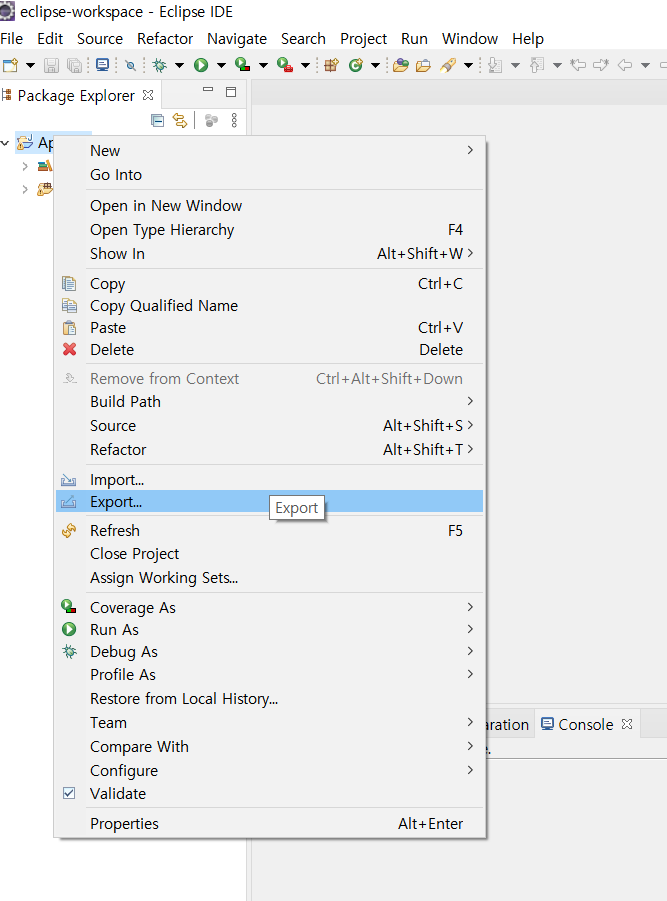Open a Terminal from the toolbar monitor icon
Image resolution: width=667 pixels, height=901 pixels.
coord(102,64)
